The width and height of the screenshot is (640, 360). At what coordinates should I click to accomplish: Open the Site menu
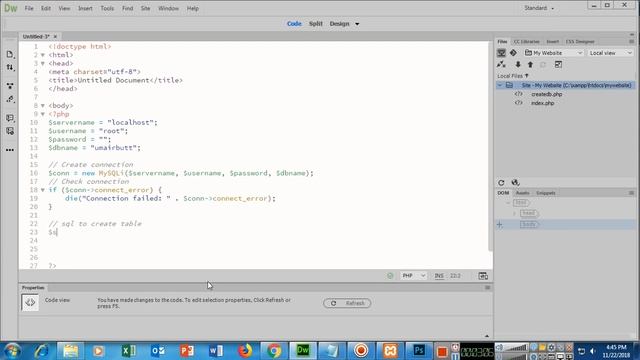(x=145, y=8)
